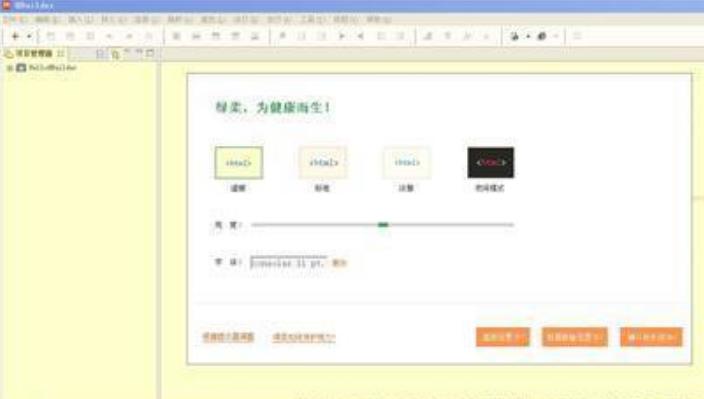Click the Consolas 11 pt font field
Viewport: 704px width, 399px height.
[x=288, y=263]
